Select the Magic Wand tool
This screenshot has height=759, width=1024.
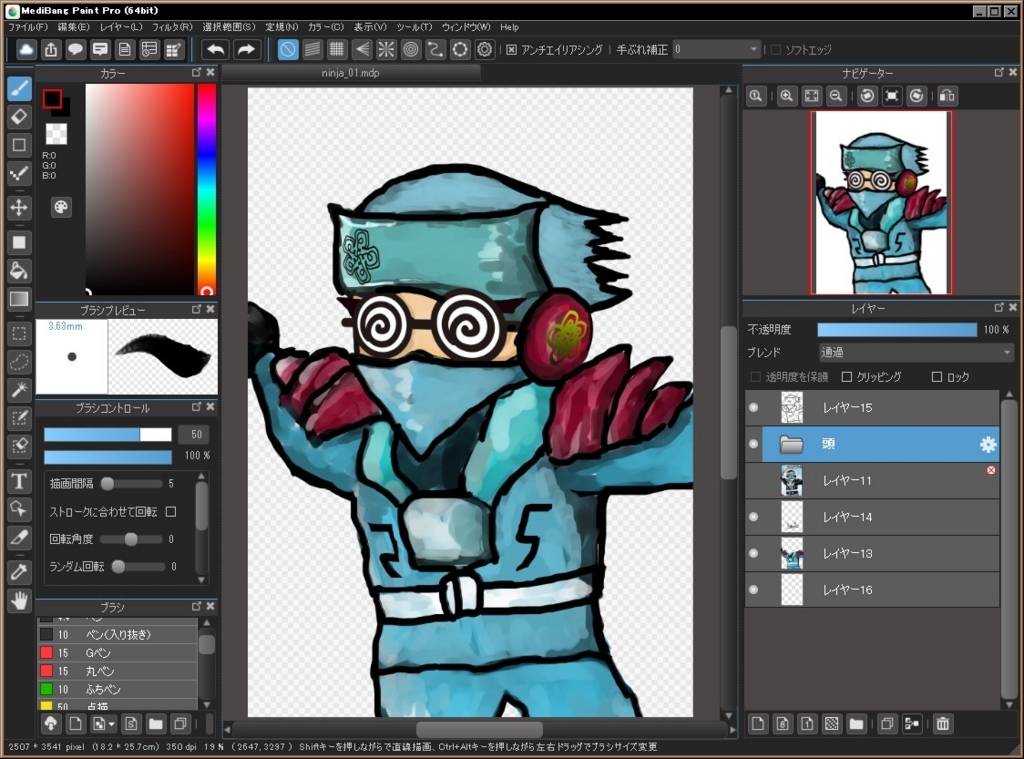tap(19, 390)
